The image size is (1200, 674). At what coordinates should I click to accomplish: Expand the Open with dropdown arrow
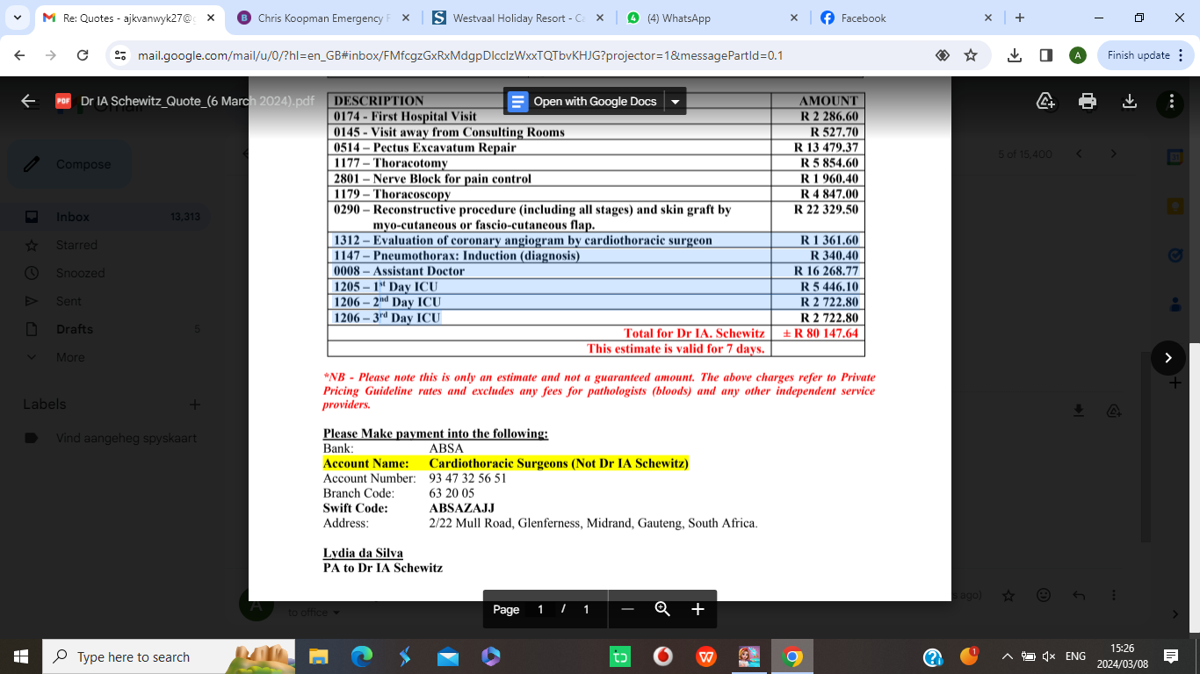675,101
